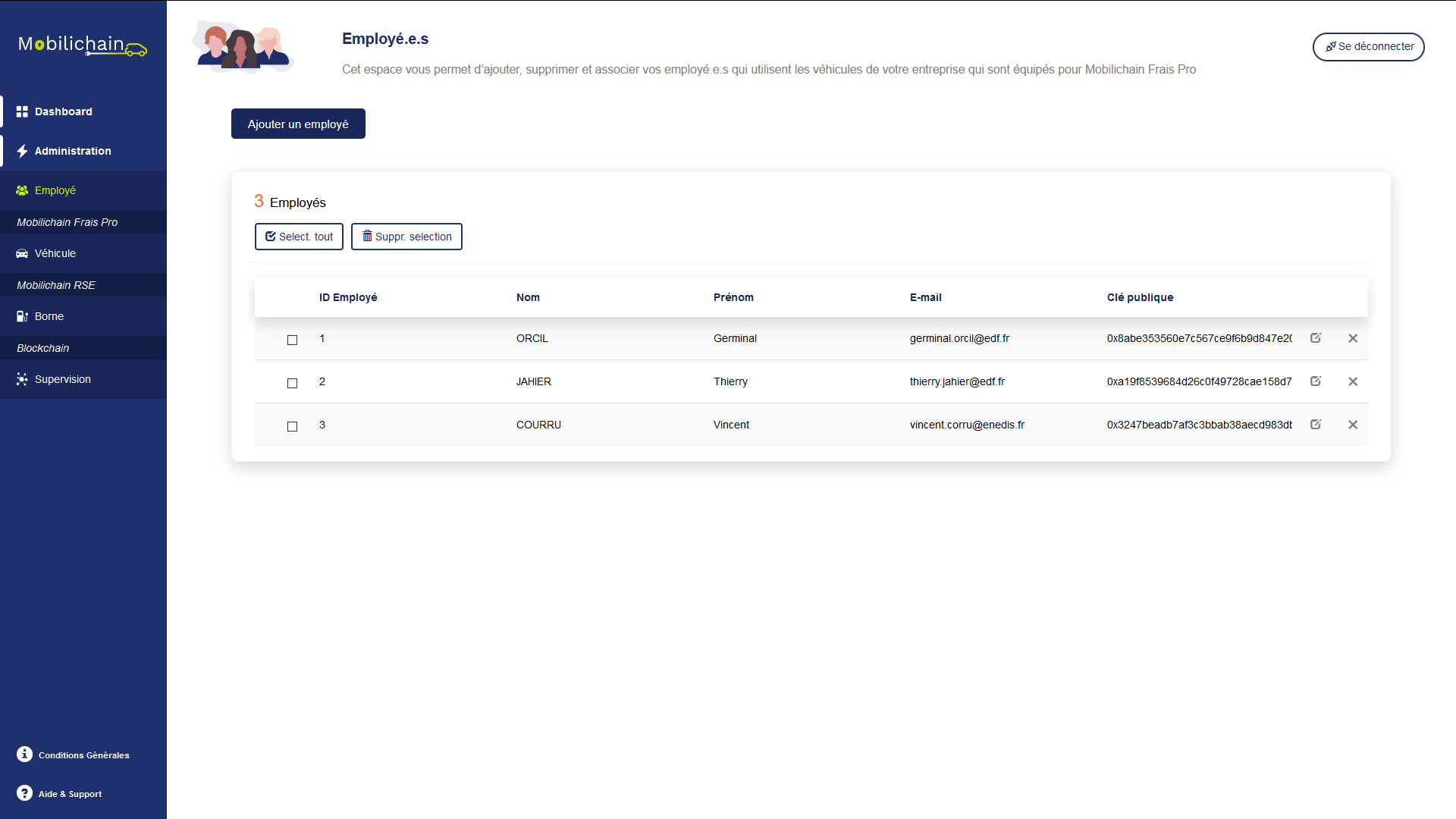This screenshot has height=819, width=1456.
Task: Select checkbox for employee COURRU Vincent
Action: tap(292, 425)
